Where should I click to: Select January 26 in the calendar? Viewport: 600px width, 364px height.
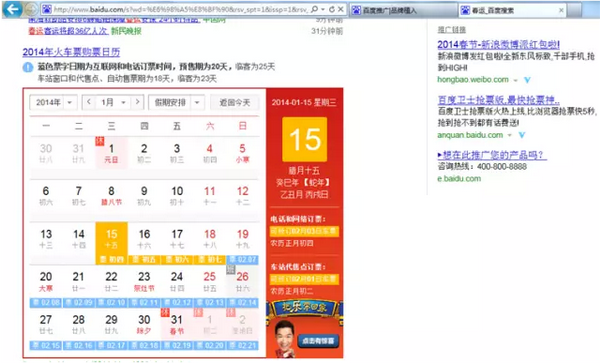pyautogui.click(x=242, y=281)
